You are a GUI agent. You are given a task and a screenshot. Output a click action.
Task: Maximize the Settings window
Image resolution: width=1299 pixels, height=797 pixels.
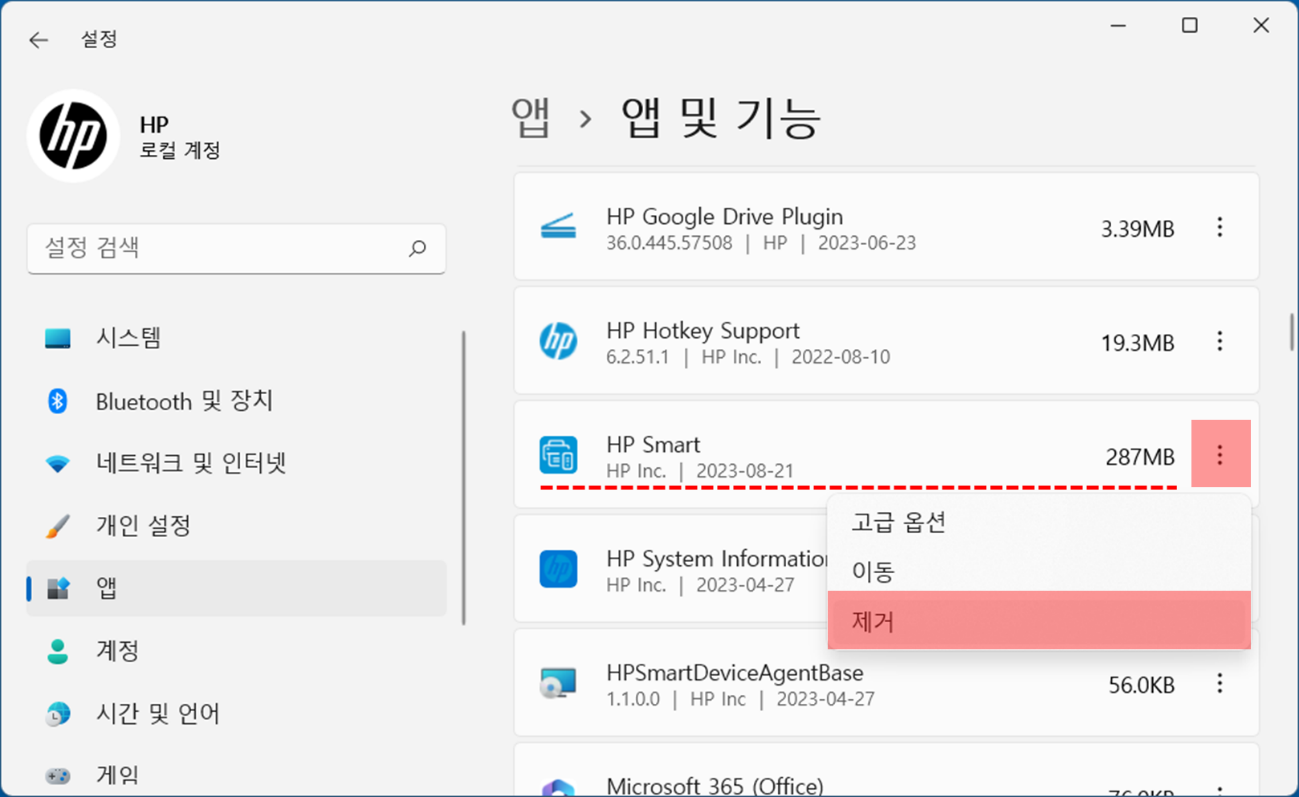1190,26
